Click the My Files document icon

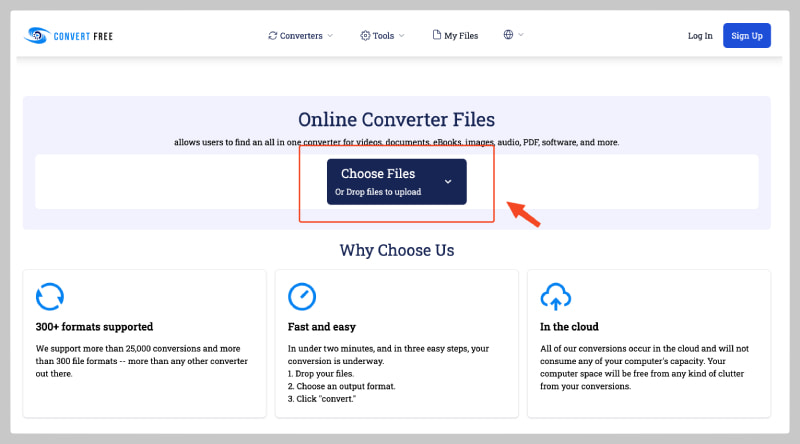437,35
